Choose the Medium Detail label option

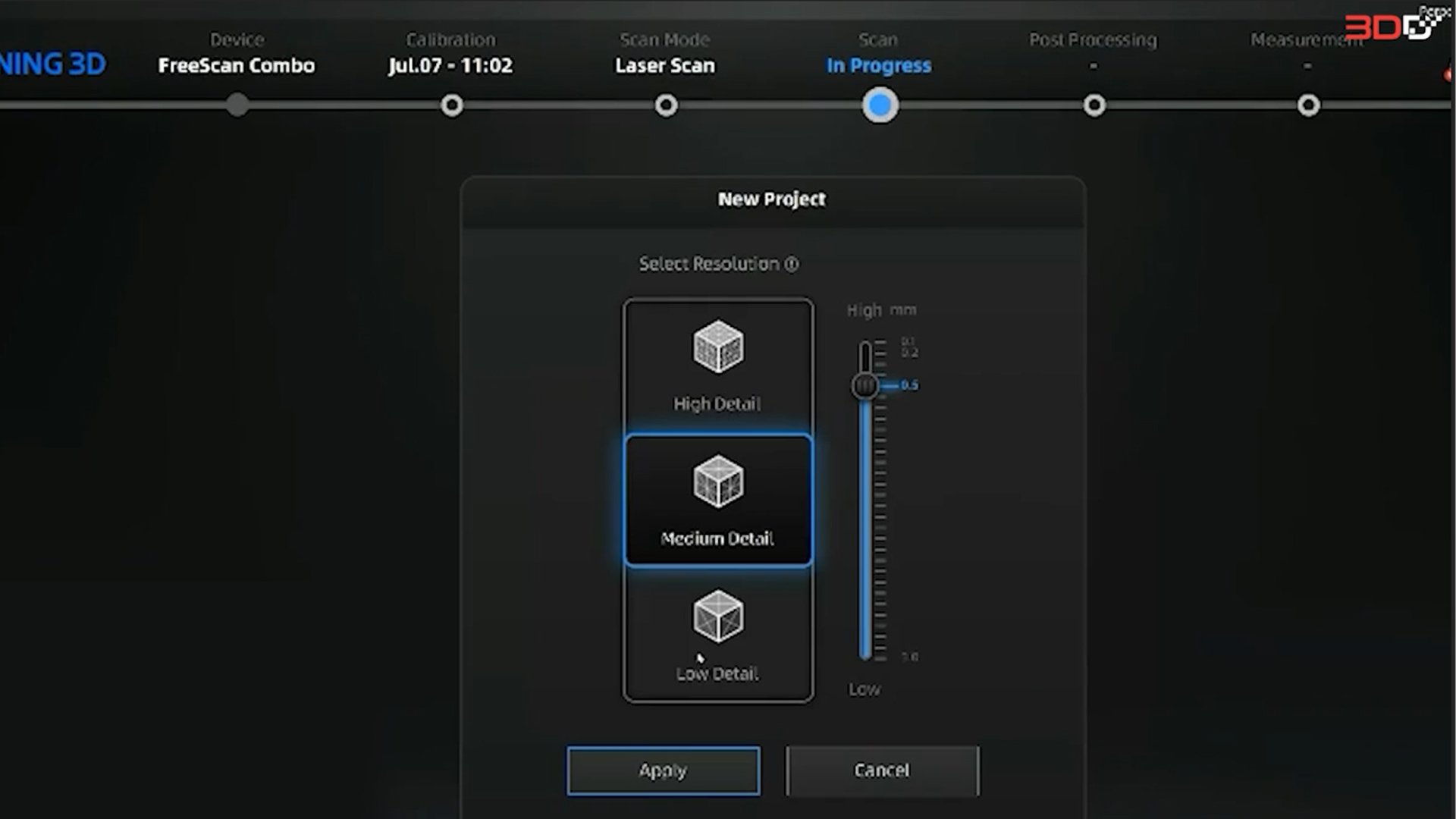[x=717, y=538]
